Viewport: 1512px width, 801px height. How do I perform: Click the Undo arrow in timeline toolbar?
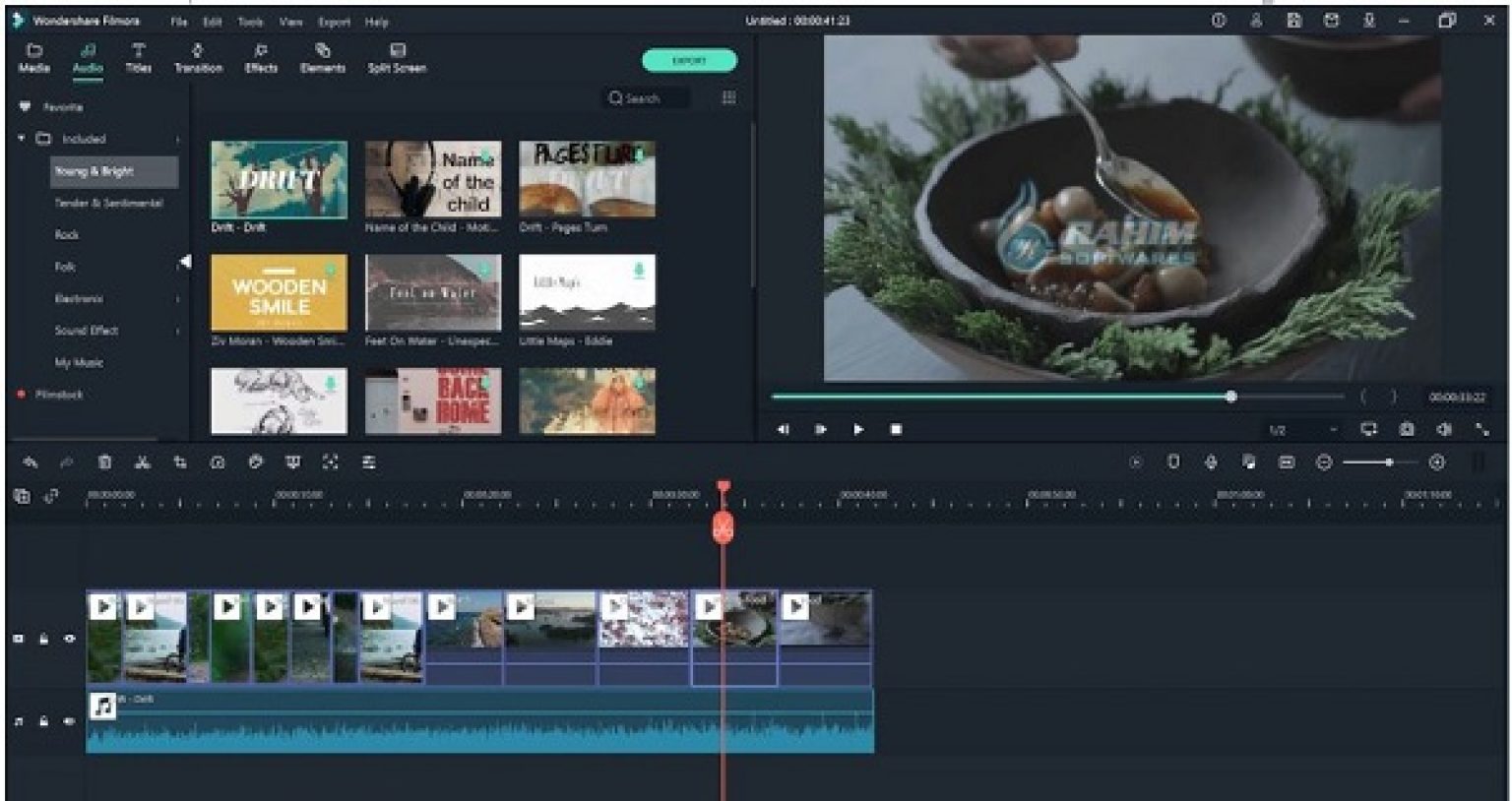(30, 462)
